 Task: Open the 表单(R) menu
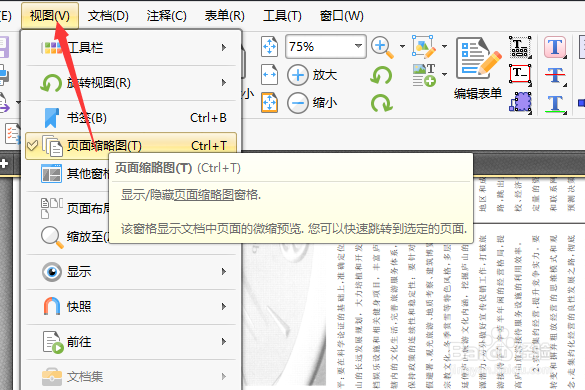point(225,16)
